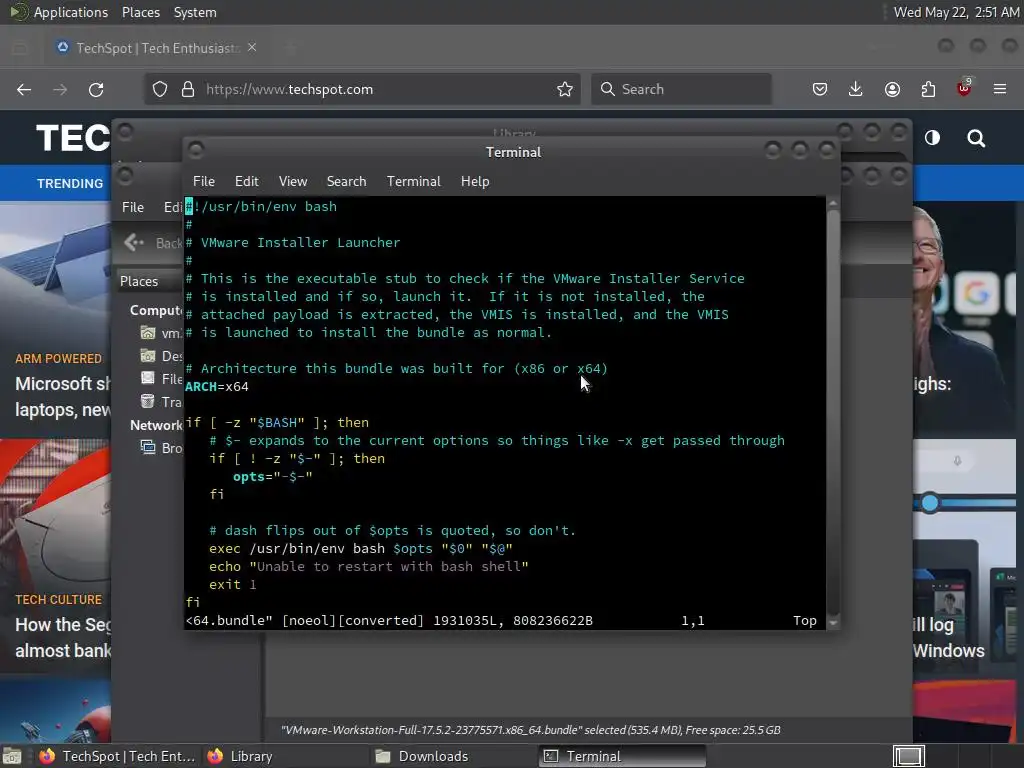
Task: Open the Firefox extensions puzzle icon
Action: pos(928,89)
